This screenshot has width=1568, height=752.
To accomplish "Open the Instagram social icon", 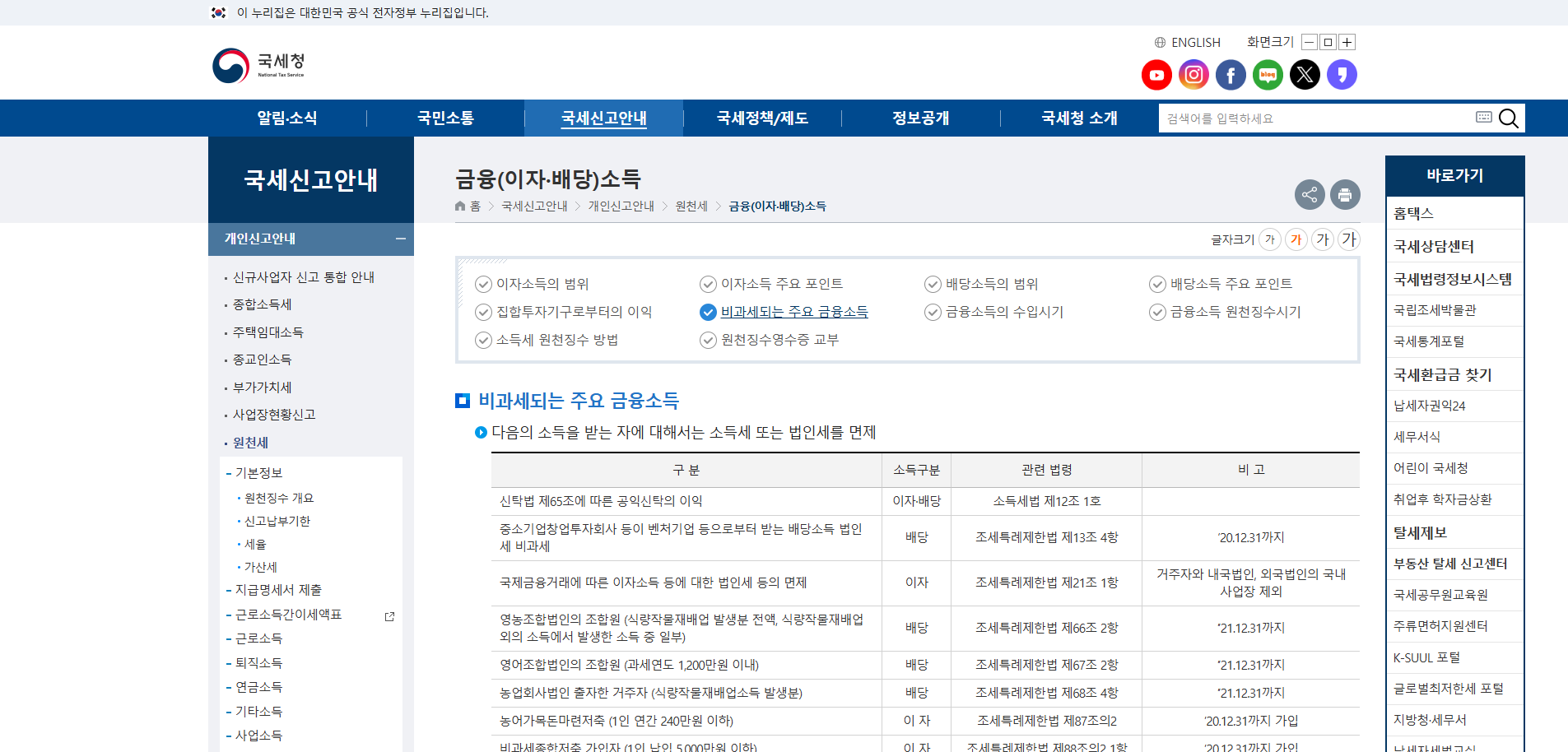I will point(1193,75).
